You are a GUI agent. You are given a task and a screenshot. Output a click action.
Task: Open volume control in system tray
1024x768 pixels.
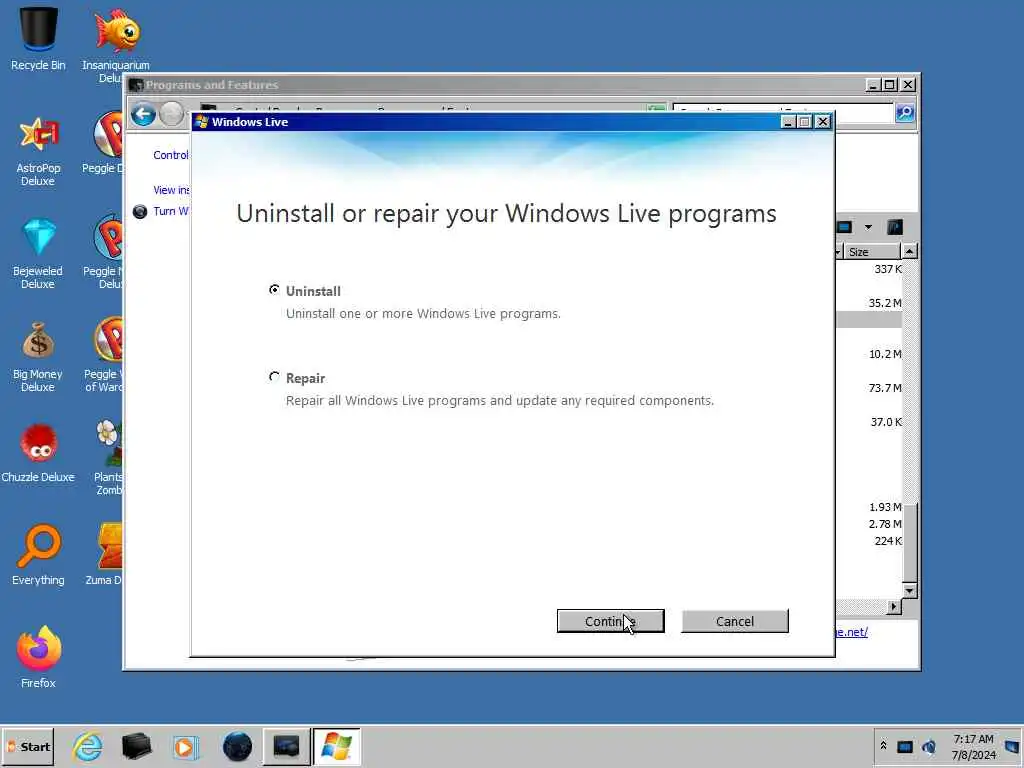[929, 746]
